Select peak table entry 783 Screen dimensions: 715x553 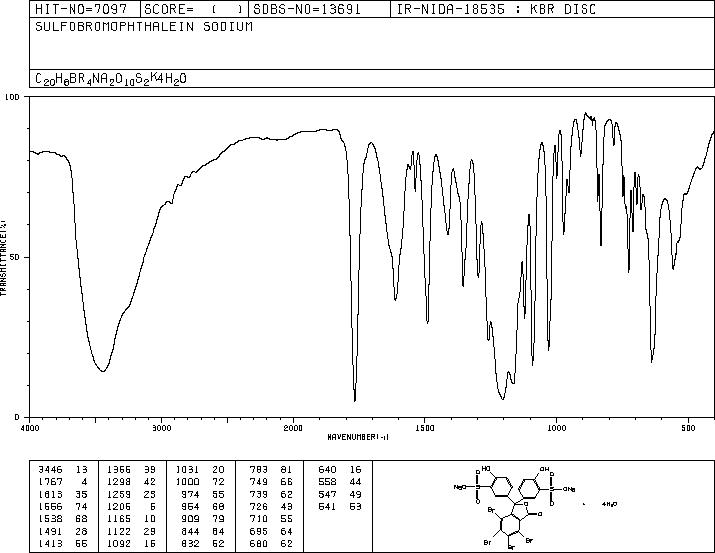(x=271, y=470)
